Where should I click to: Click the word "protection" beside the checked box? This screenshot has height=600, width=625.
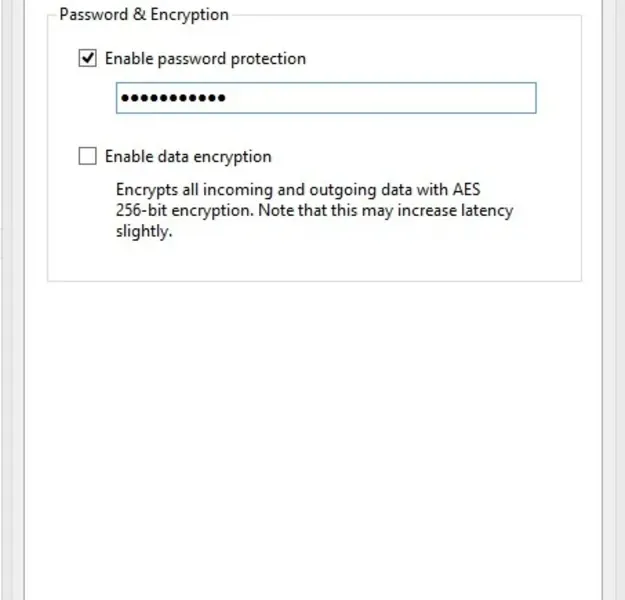(268, 59)
